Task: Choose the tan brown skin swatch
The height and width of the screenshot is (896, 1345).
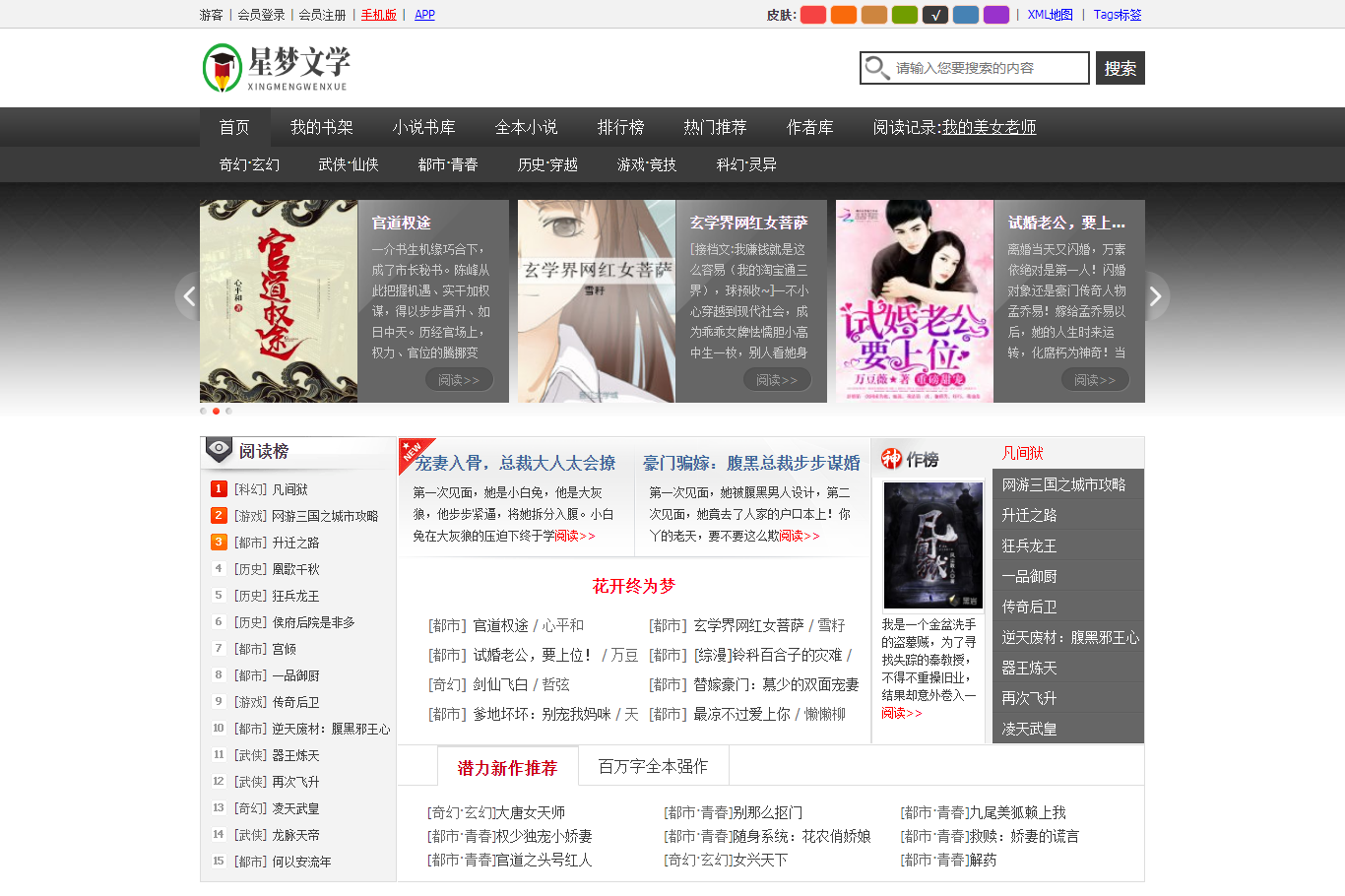Action: (874, 15)
